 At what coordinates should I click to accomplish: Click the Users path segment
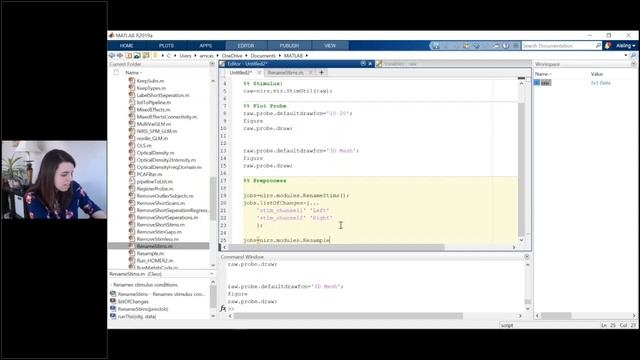(x=185, y=56)
